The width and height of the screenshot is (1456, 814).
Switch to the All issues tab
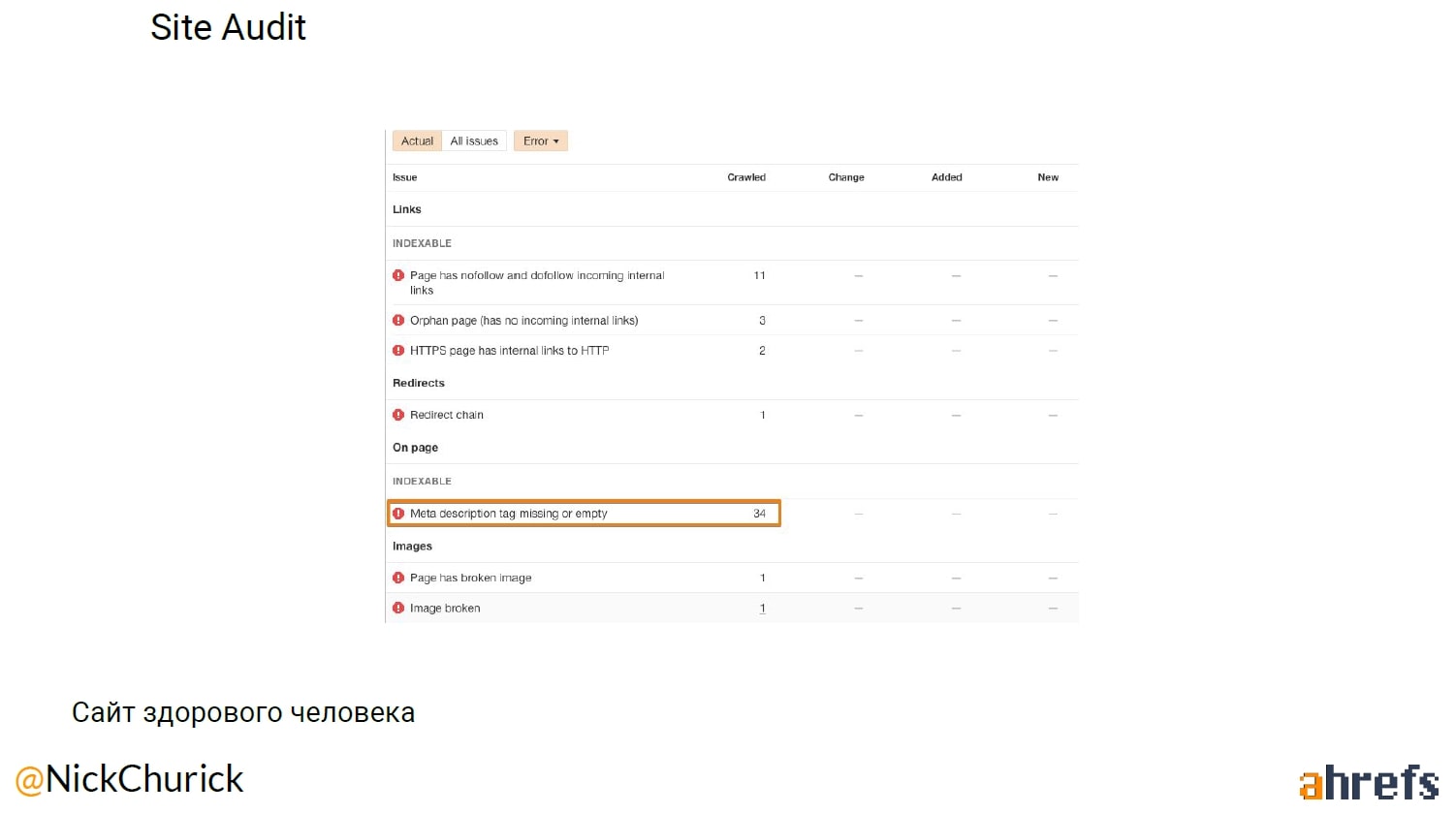point(474,141)
